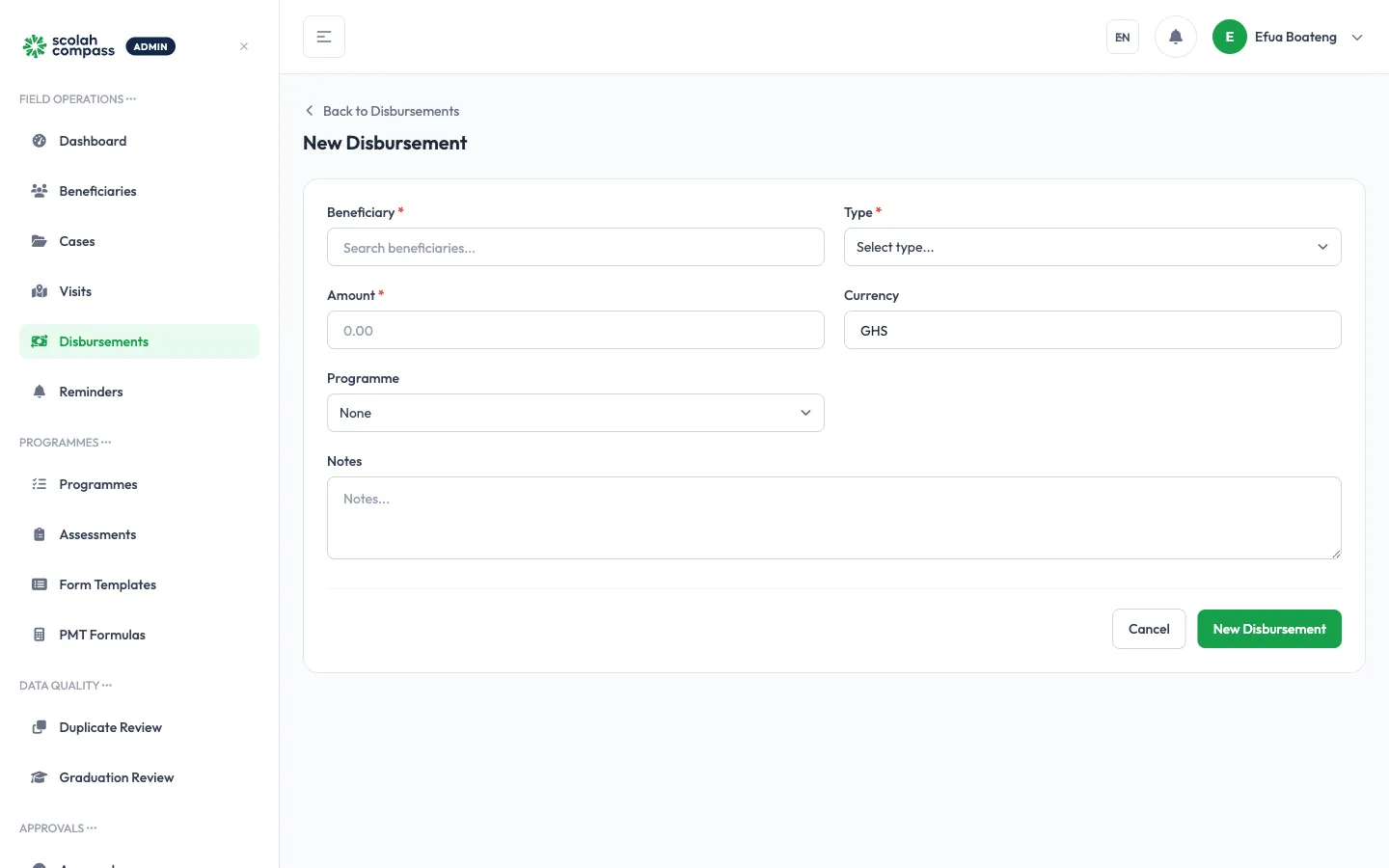Collapse the FIELD OPERATIONS section header
The image size is (1389, 868).
pyautogui.click(x=78, y=99)
